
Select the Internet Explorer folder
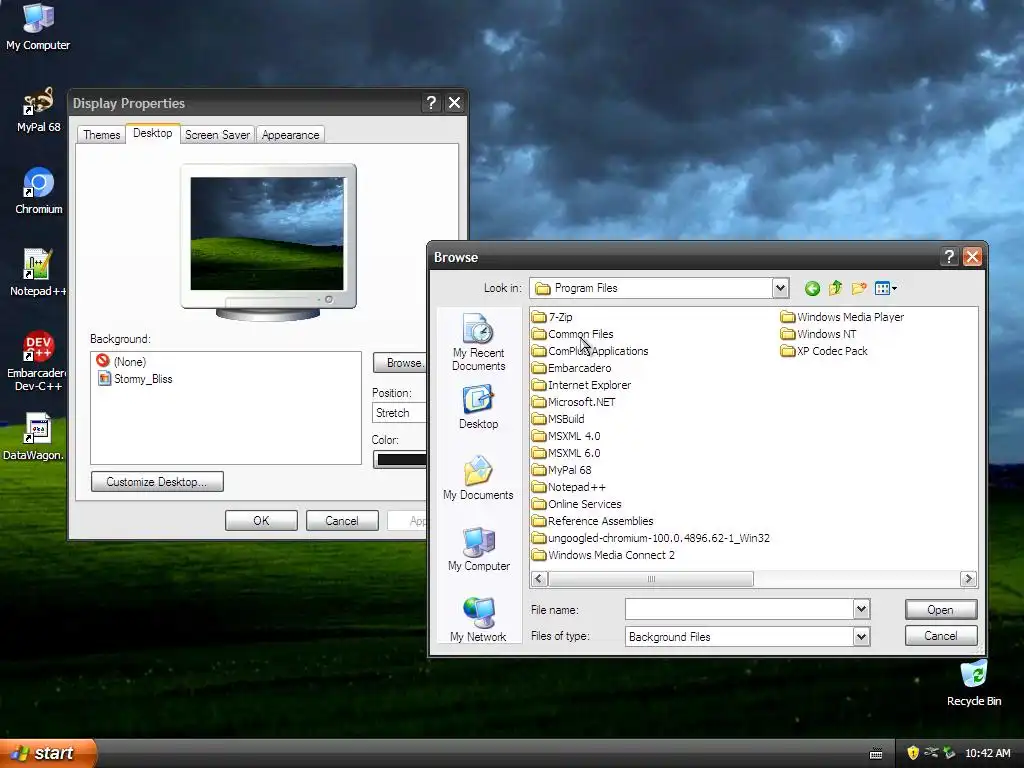click(582, 385)
